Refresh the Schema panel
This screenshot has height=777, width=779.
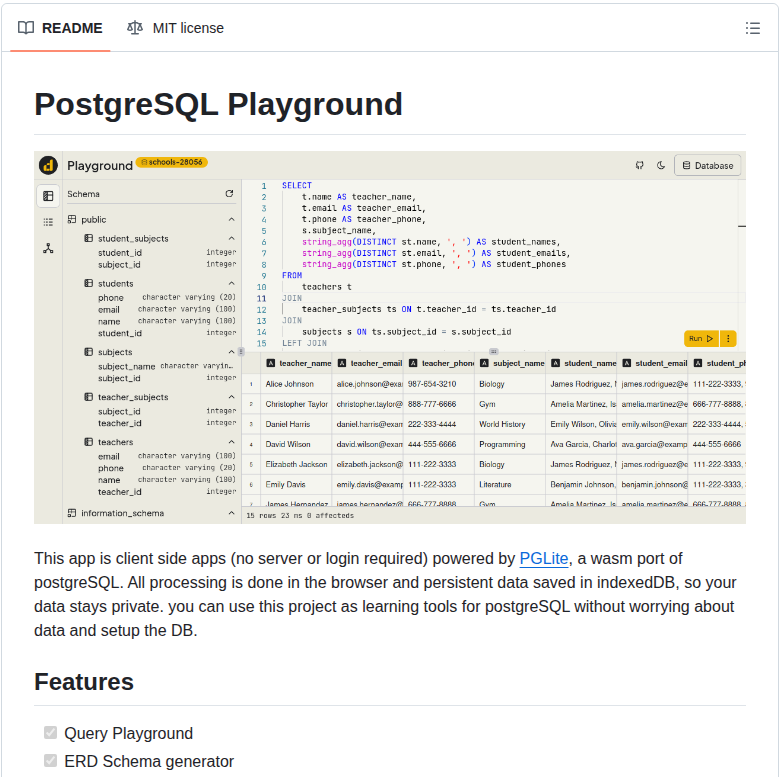point(229,193)
